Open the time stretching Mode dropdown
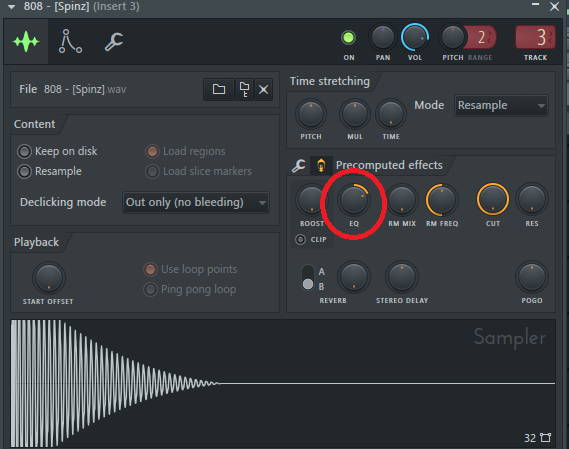Viewport: 569px width, 449px height. coord(501,105)
